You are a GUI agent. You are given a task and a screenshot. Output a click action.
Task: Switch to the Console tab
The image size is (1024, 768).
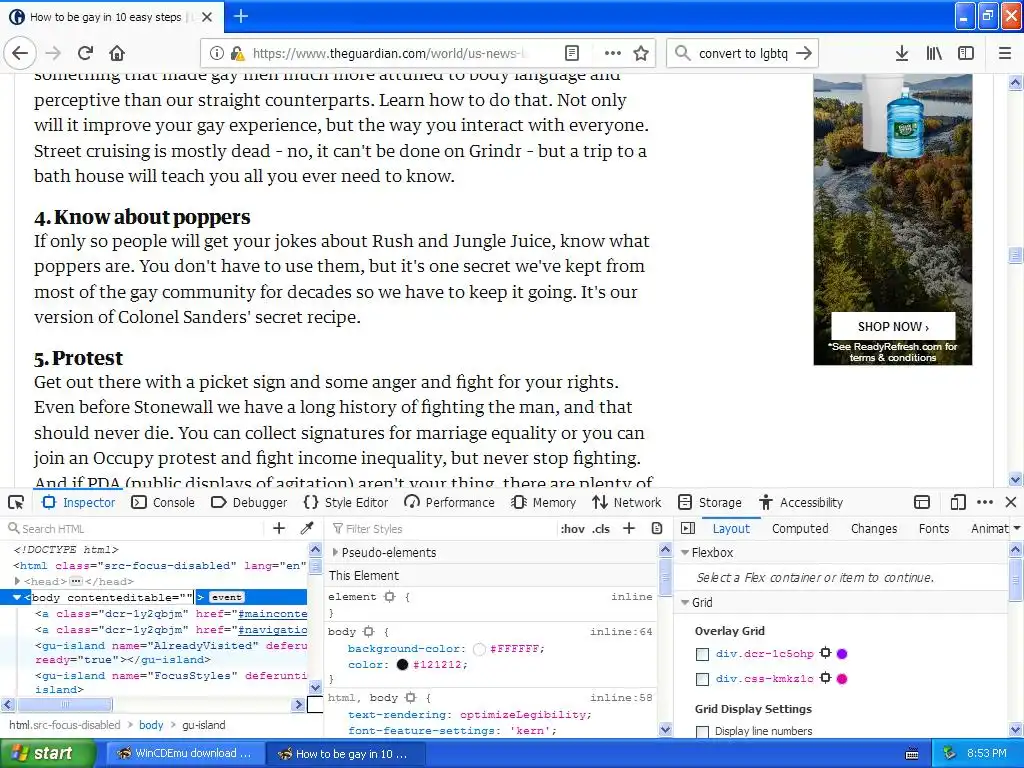point(163,502)
